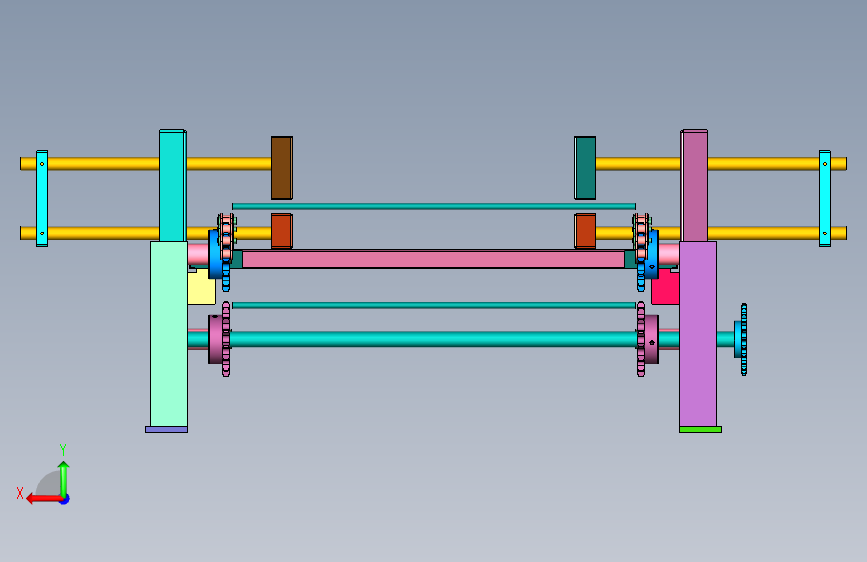Select the cyan end bracket at far right
This screenshot has height=562, width=867.
tap(824, 199)
